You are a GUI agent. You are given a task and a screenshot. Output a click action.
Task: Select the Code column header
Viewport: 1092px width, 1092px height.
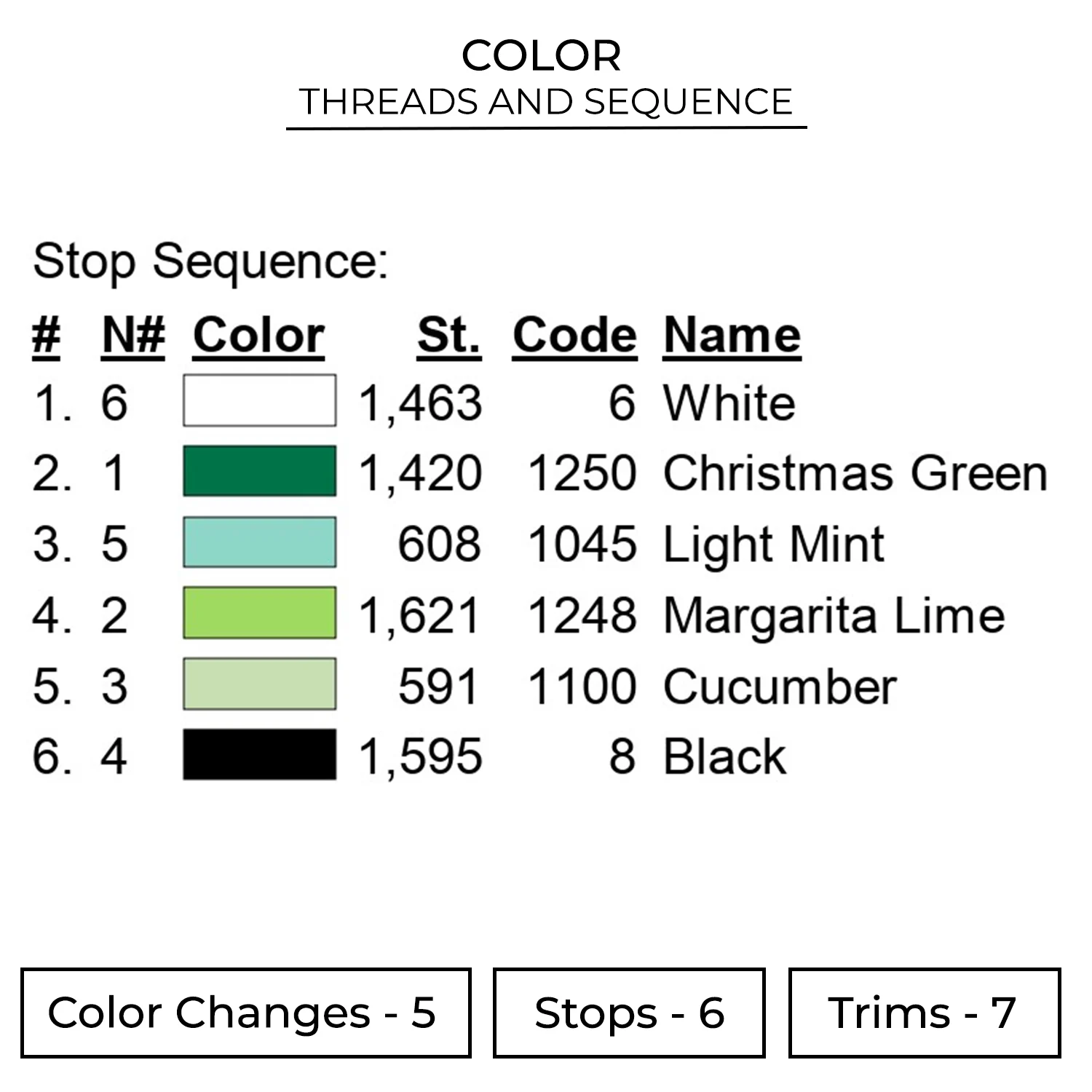pyautogui.click(x=574, y=336)
